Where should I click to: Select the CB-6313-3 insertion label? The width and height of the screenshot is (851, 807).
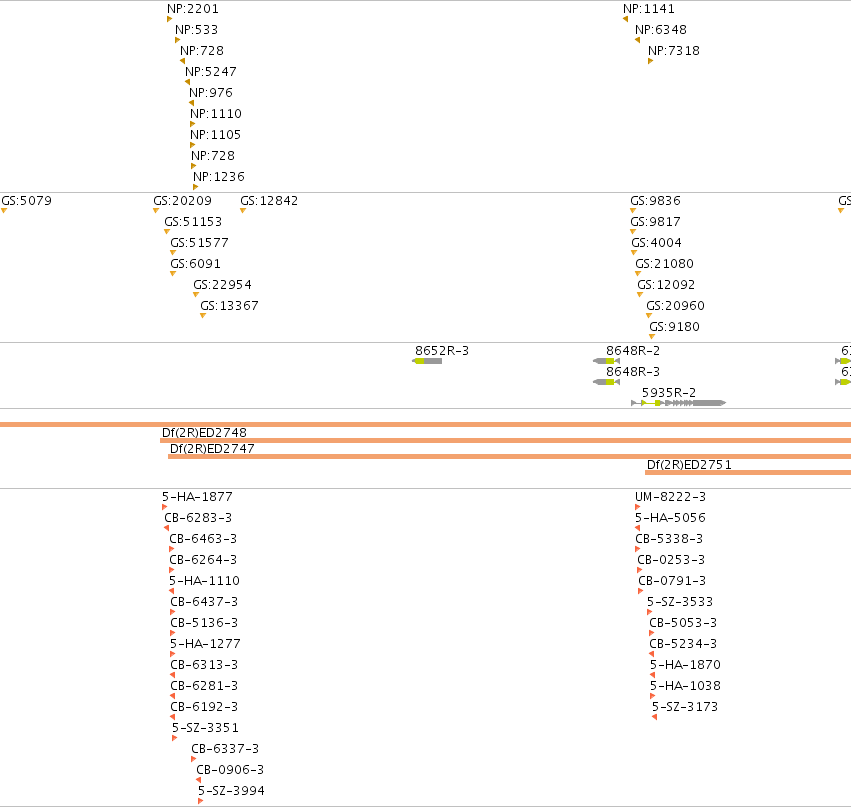pyautogui.click(x=204, y=664)
